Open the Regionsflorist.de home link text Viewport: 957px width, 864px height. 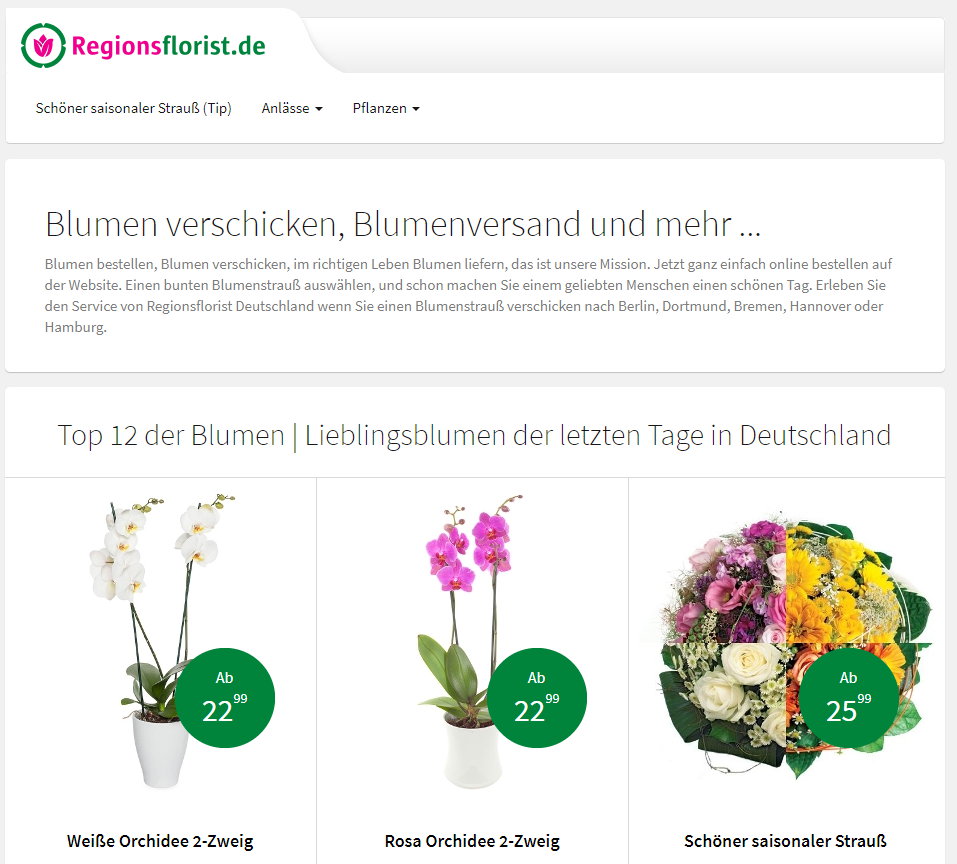click(168, 46)
